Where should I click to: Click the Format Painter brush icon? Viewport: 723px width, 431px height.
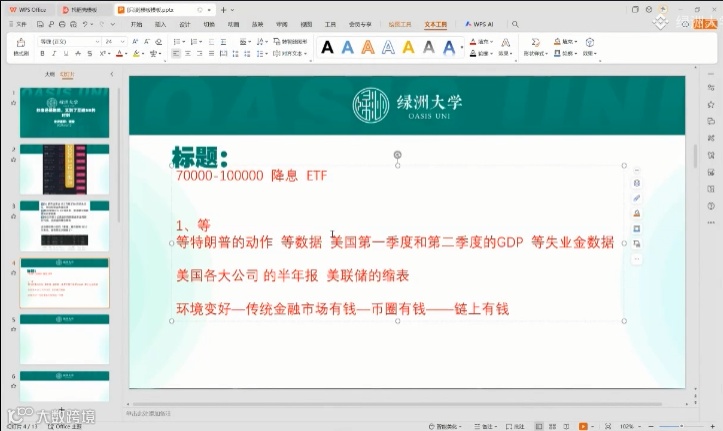(x=21, y=43)
